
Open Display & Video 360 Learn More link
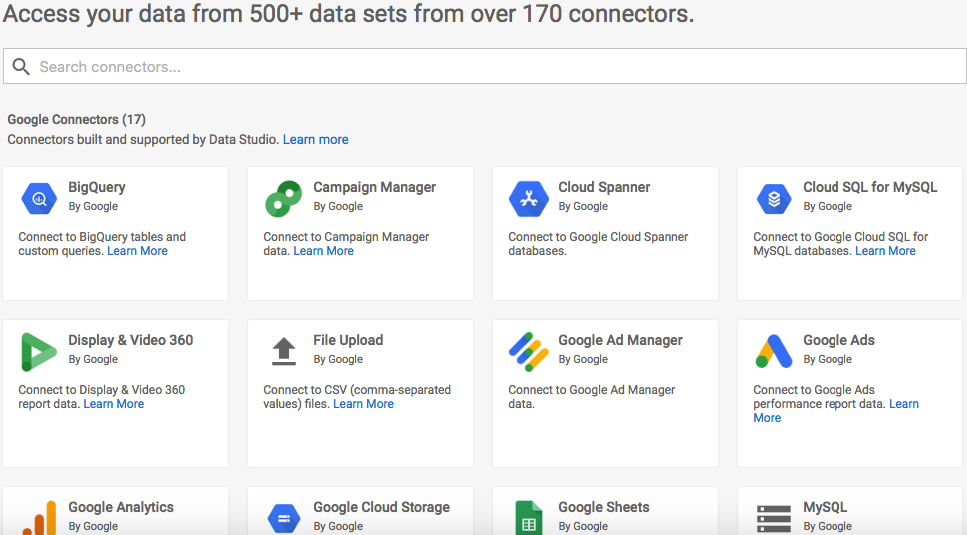pos(113,404)
